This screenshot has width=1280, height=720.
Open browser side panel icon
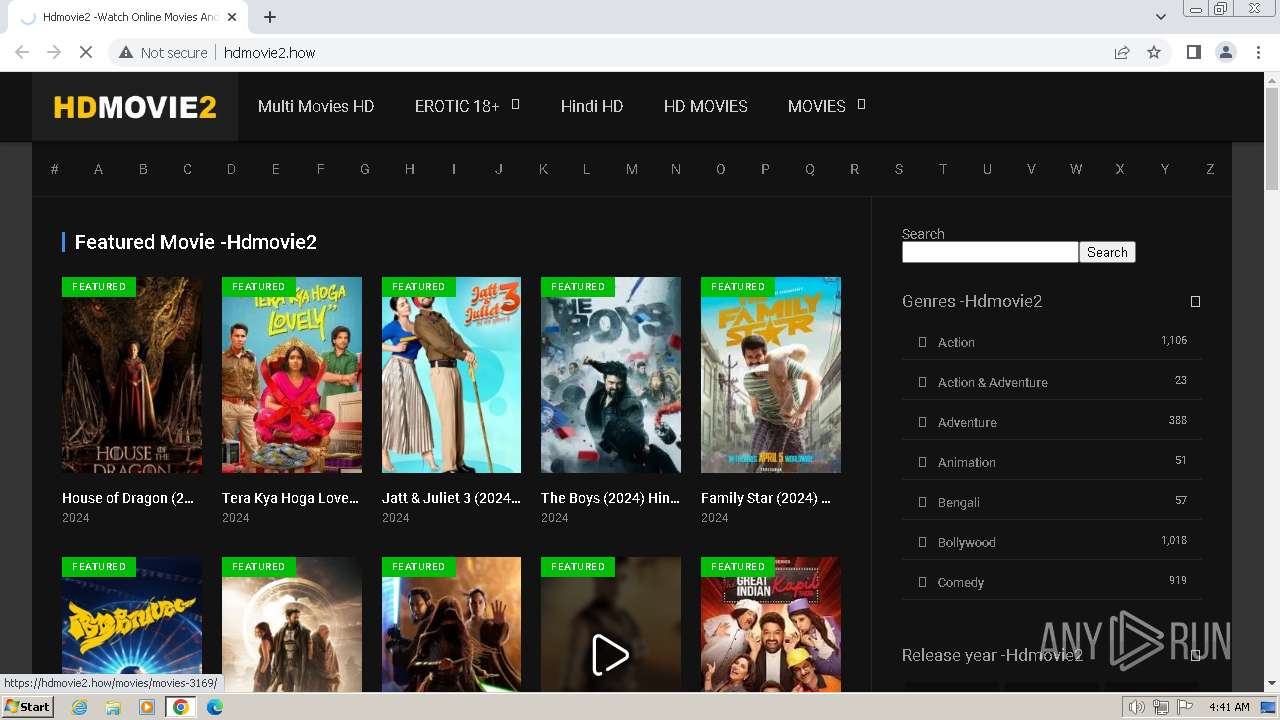coord(1193,52)
